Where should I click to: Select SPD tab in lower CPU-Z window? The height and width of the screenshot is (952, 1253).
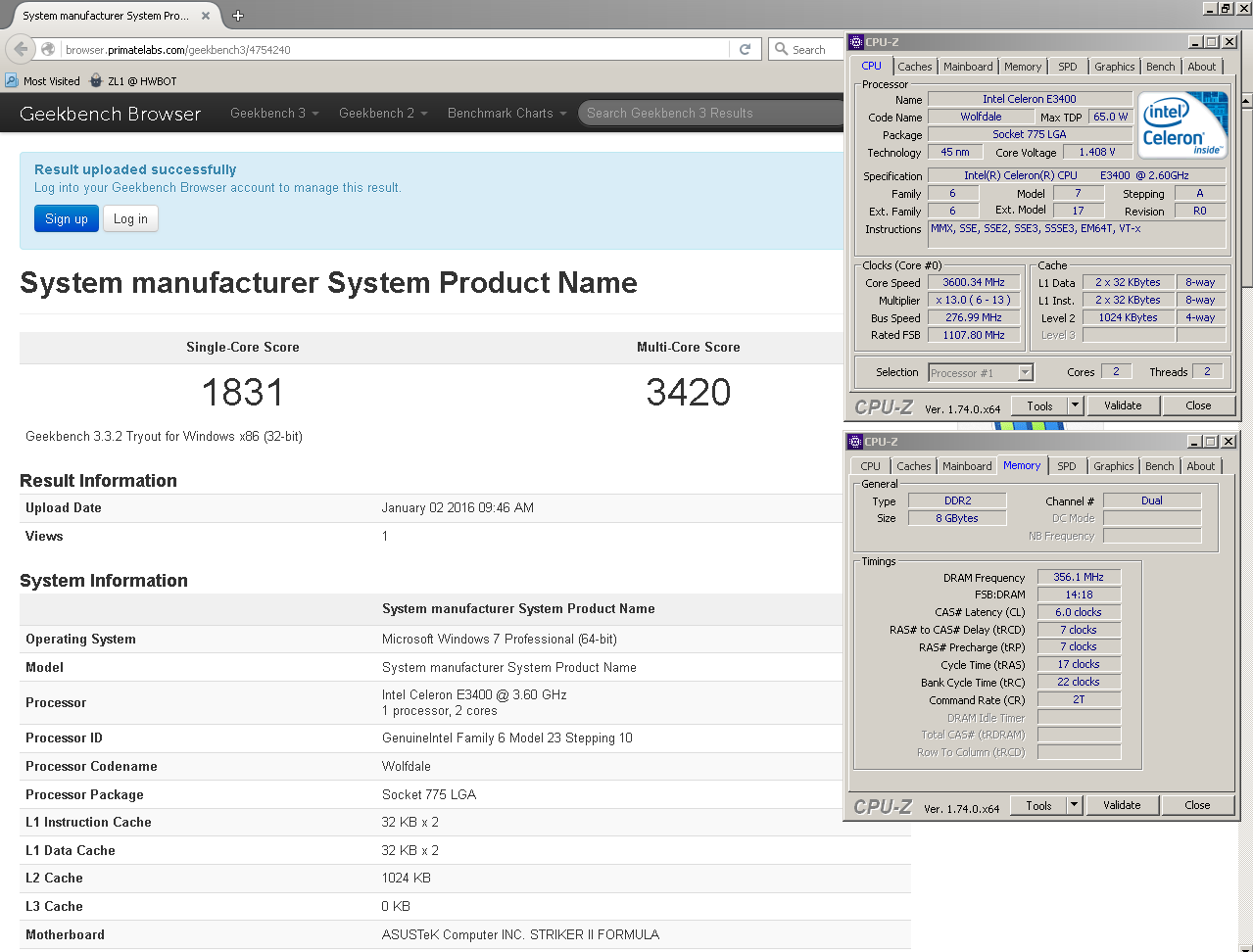pos(1067,466)
